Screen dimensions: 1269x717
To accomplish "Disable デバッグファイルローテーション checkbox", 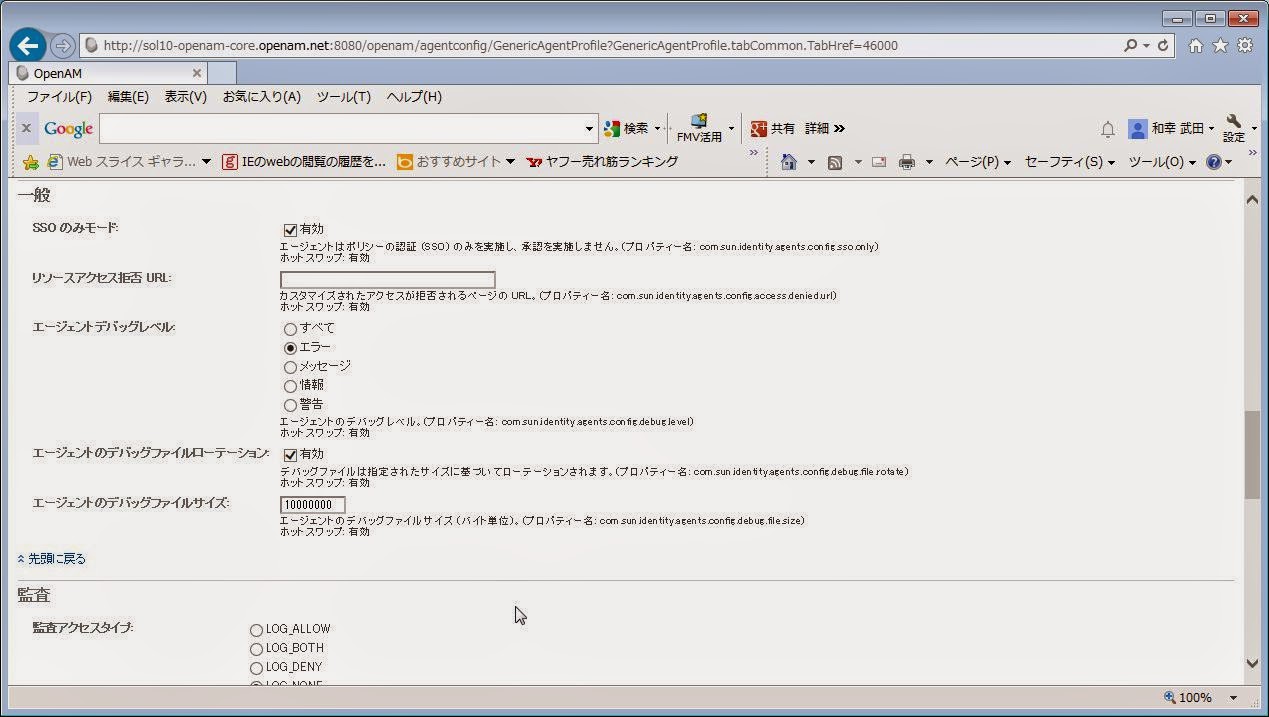I will tap(290, 454).
